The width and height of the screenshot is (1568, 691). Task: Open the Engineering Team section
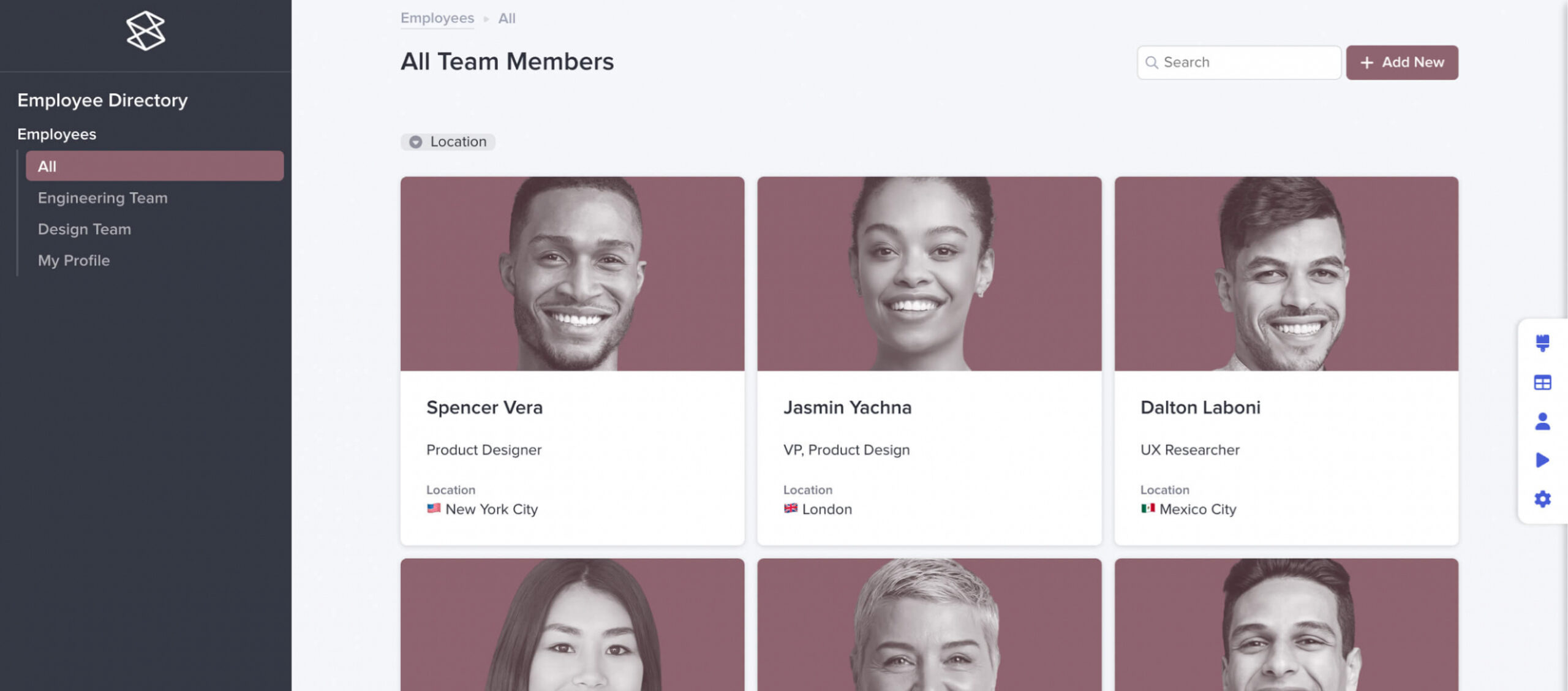coord(102,198)
